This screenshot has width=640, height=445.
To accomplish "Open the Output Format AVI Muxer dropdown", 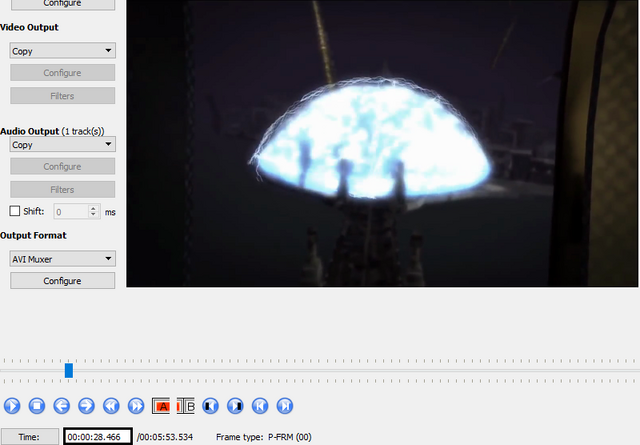I will click(62, 259).
